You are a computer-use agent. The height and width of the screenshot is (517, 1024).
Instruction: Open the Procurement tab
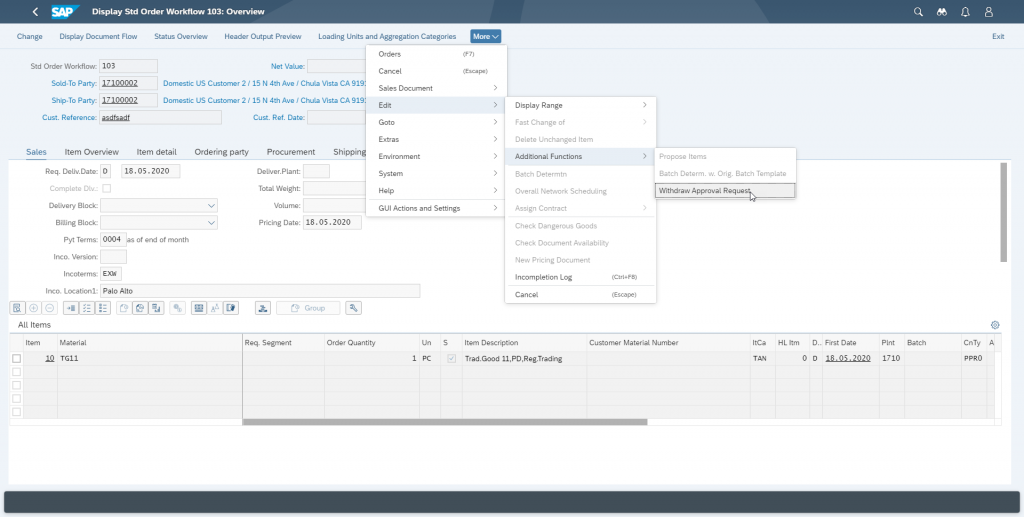tap(291, 152)
